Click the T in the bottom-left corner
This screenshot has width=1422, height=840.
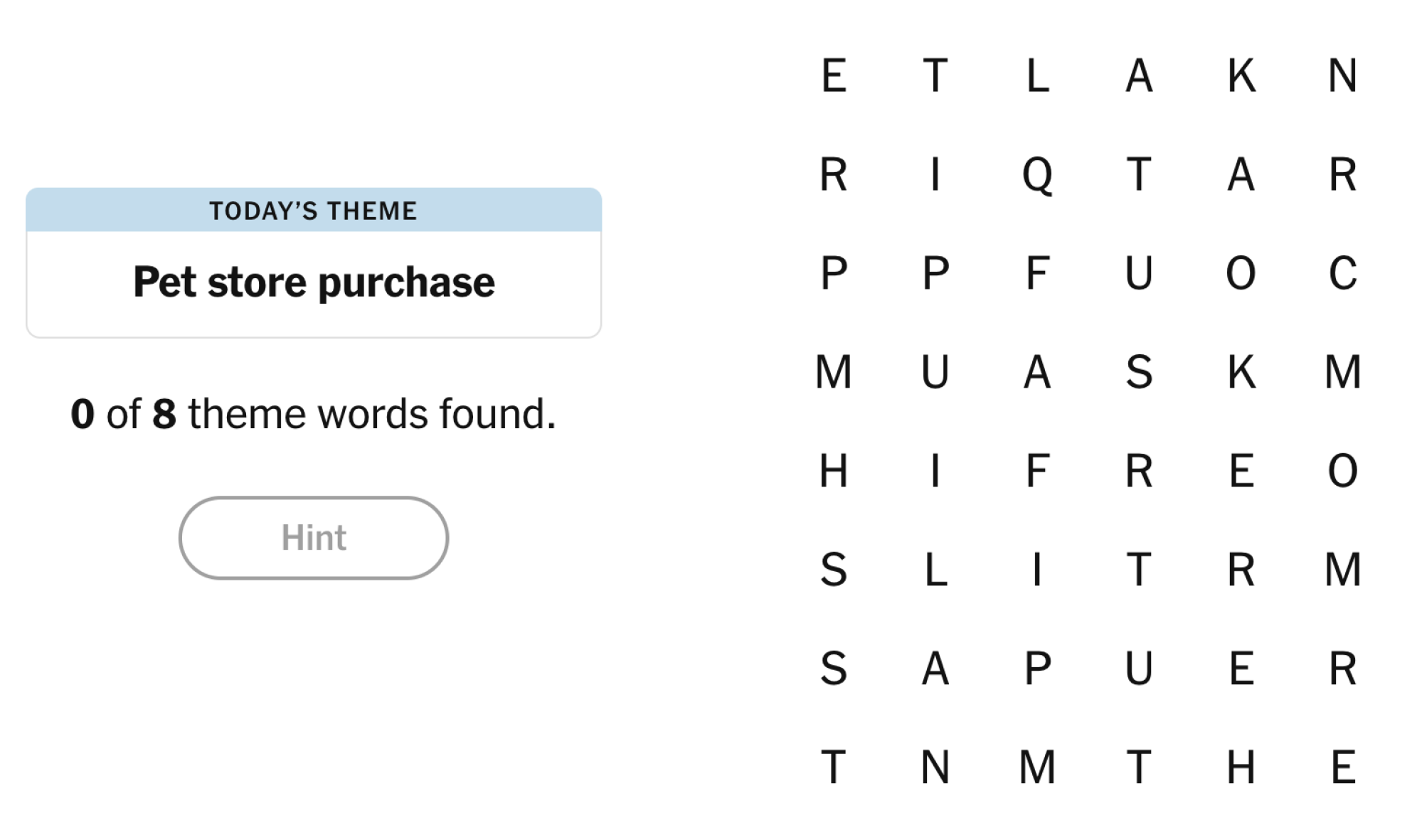(834, 765)
